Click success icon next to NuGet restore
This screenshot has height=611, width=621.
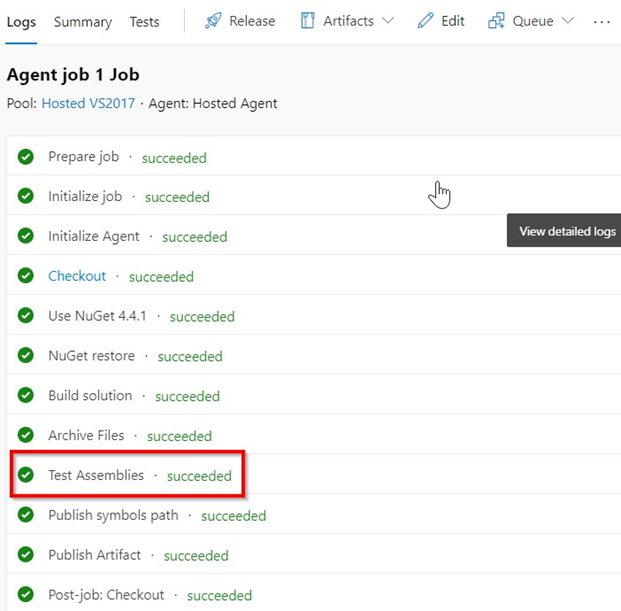(x=26, y=356)
